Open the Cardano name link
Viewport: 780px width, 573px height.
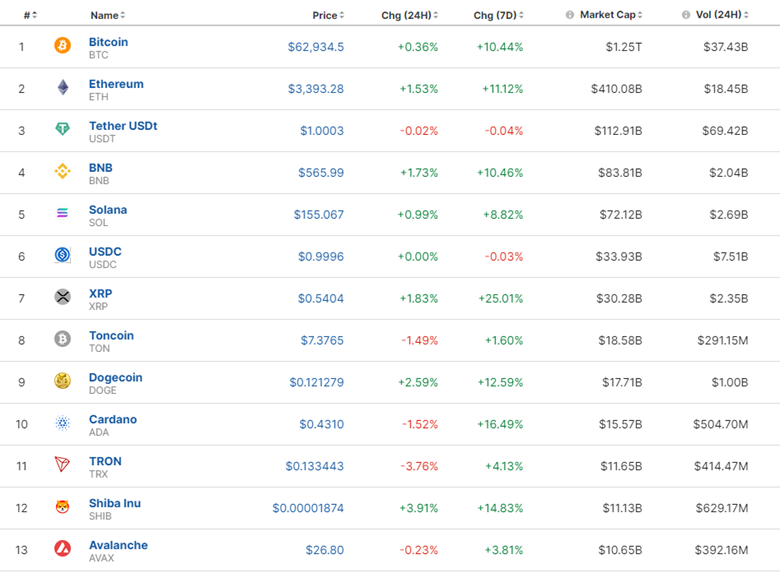click(113, 419)
